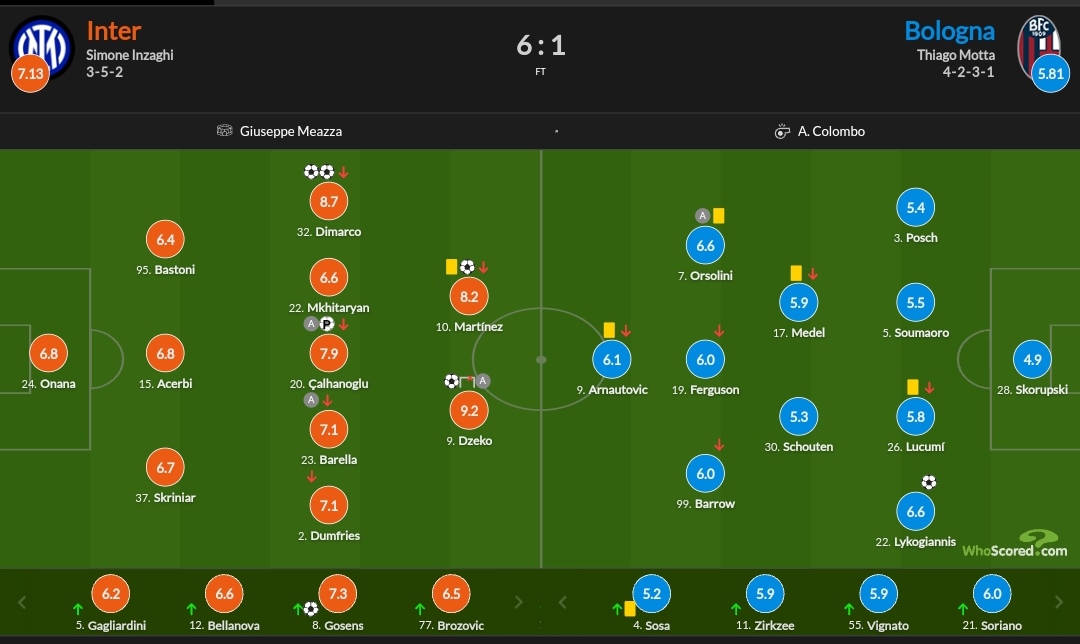This screenshot has width=1080, height=644.
Task: Show next Inter substitutes with right chevron
Action: pyautogui.click(x=519, y=603)
